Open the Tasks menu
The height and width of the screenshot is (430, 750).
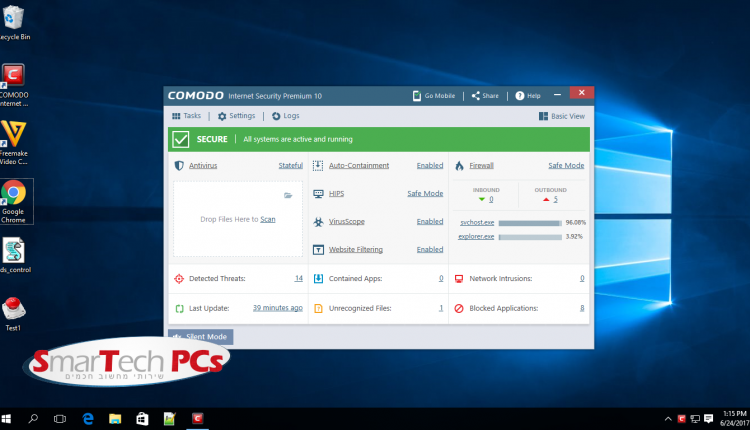coord(187,116)
